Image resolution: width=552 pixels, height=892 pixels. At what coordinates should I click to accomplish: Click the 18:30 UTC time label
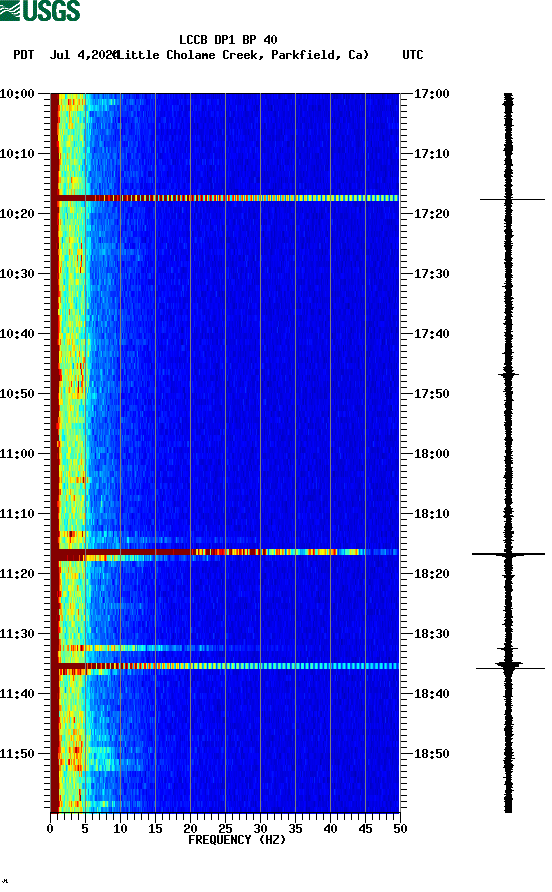pos(431,634)
